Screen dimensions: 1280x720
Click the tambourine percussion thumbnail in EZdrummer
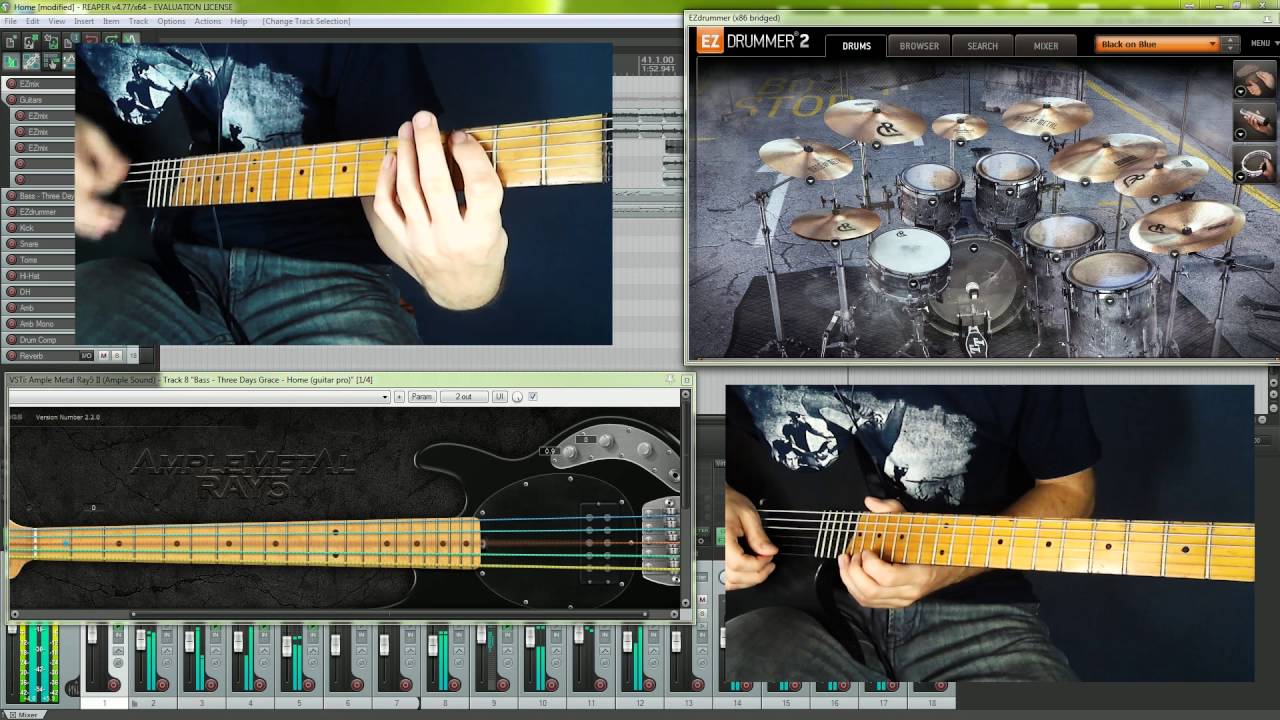(x=1255, y=164)
